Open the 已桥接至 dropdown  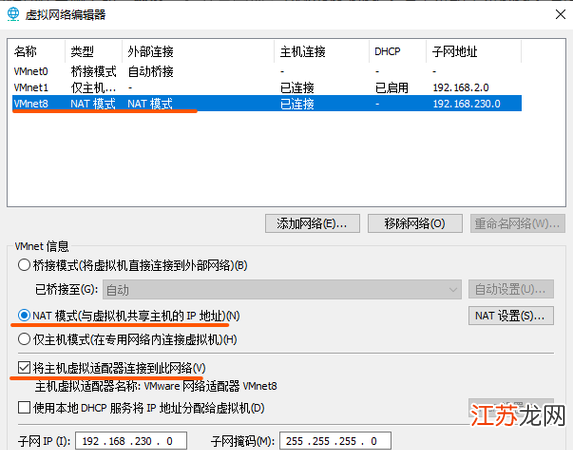point(282,290)
